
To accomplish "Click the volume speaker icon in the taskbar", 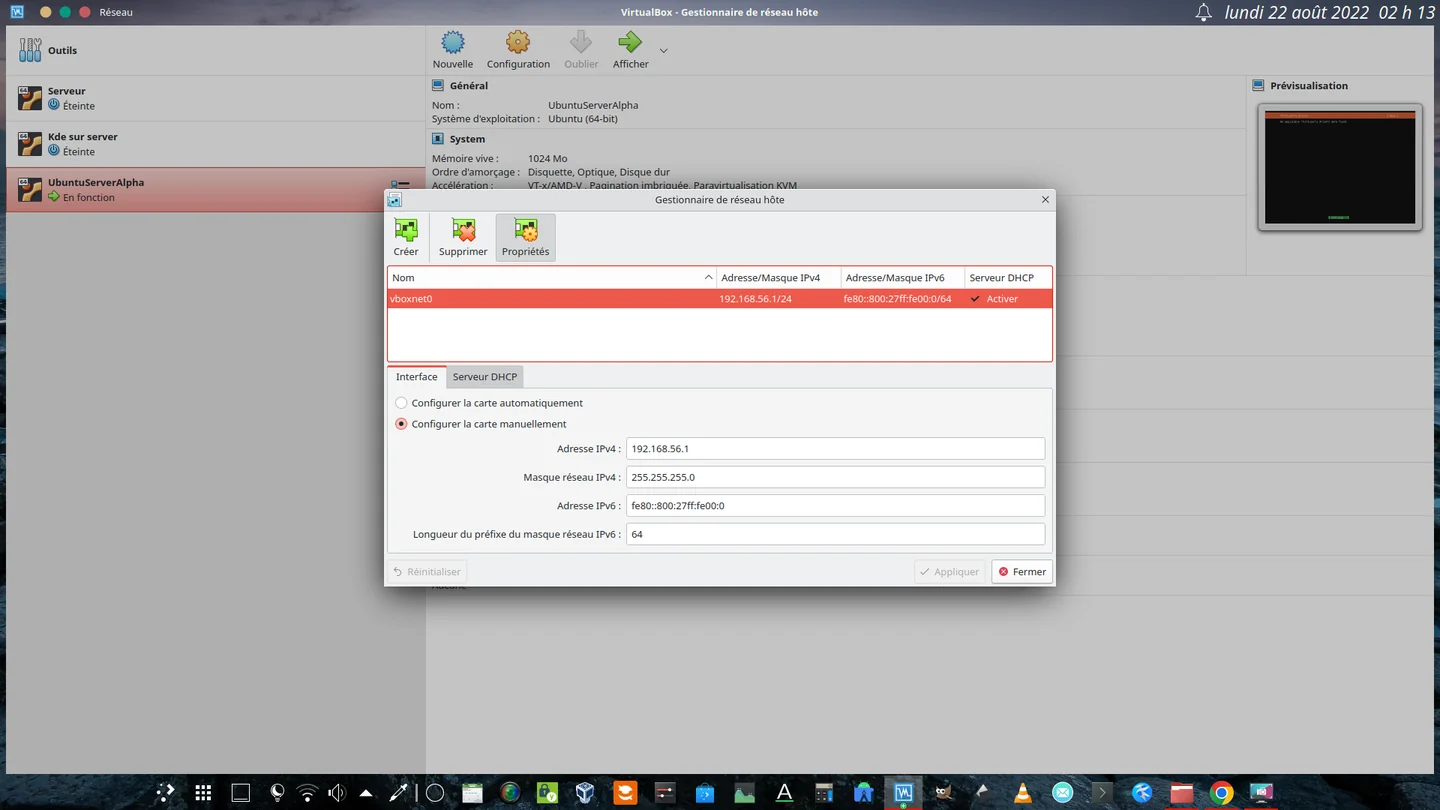I will tap(337, 793).
